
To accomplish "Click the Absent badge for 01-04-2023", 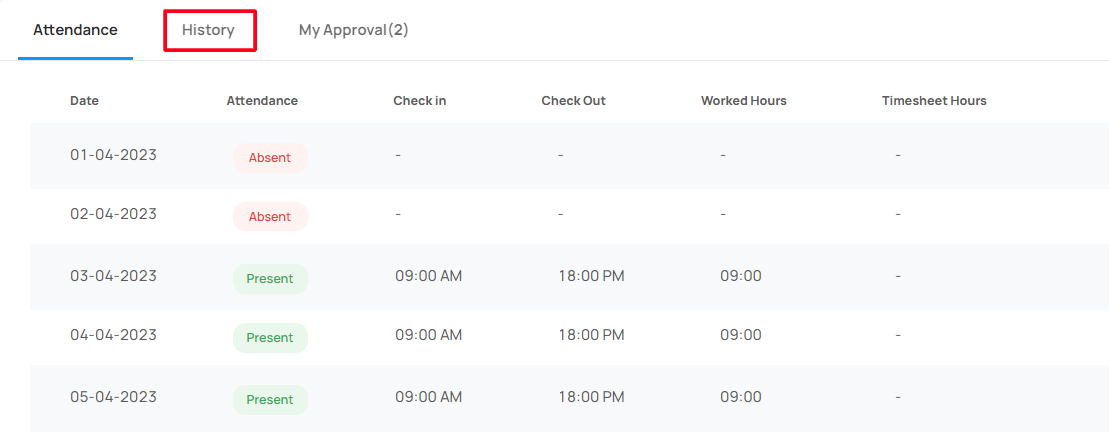I will click(270, 158).
